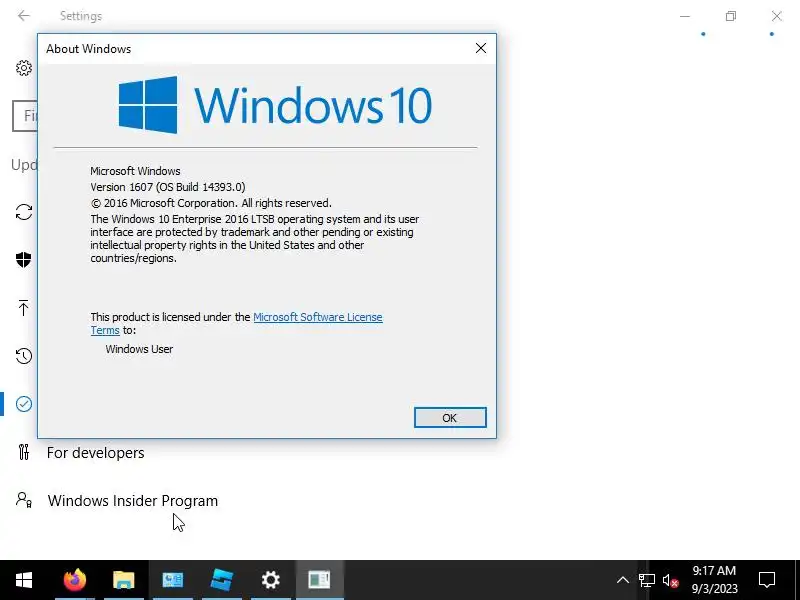The width and height of the screenshot is (800, 600).
Task: Close the About Windows dialog
Action: coord(481,48)
